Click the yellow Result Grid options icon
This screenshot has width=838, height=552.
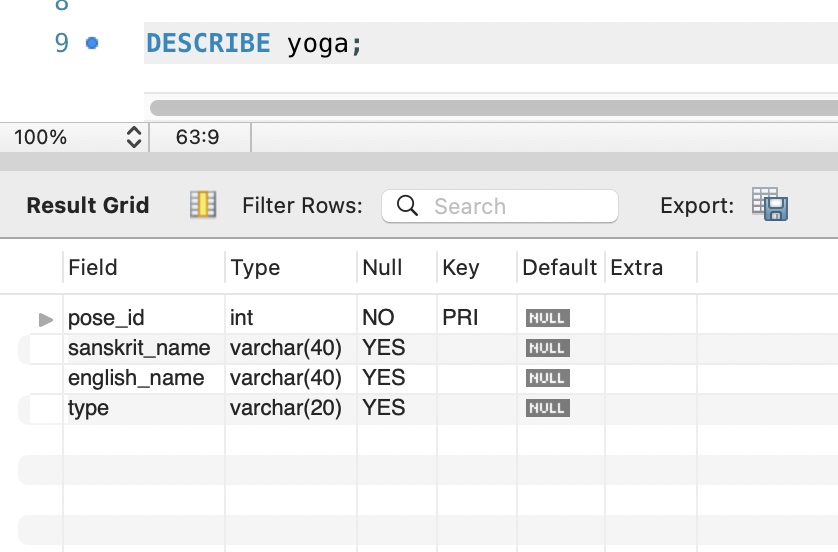point(203,205)
